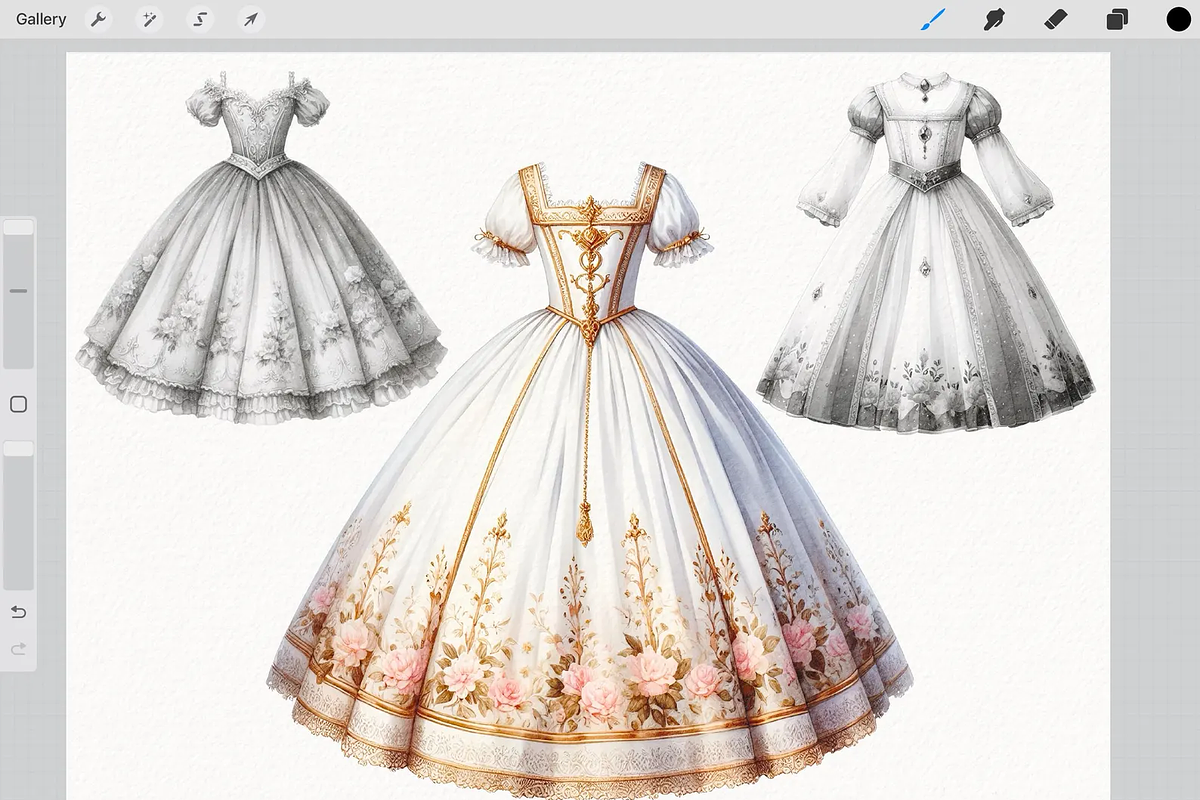Redo the last action

click(x=18, y=649)
